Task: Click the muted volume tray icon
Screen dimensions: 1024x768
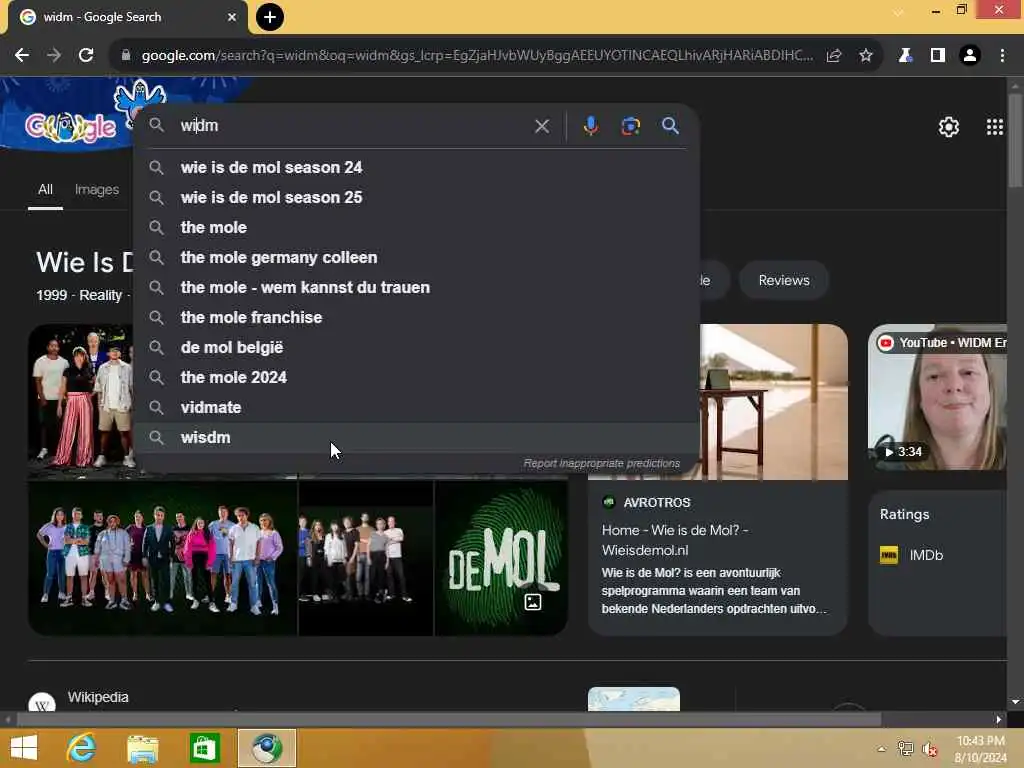Action: (930, 749)
